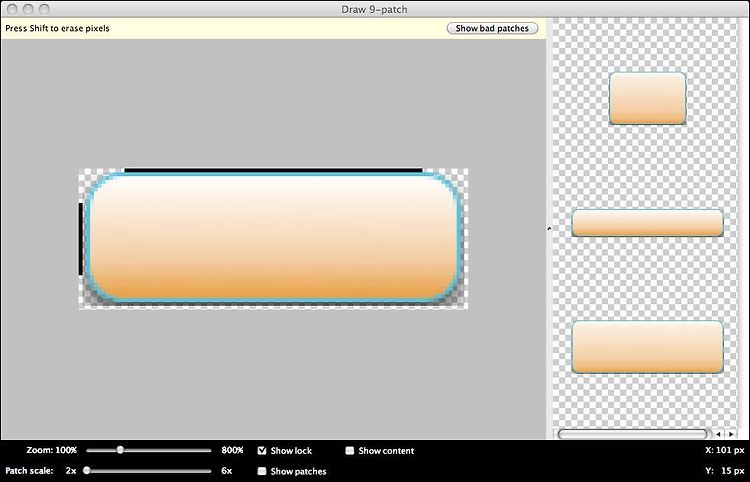Click the pane splitter collapse arrow
750x482 pixels.
click(x=549, y=229)
